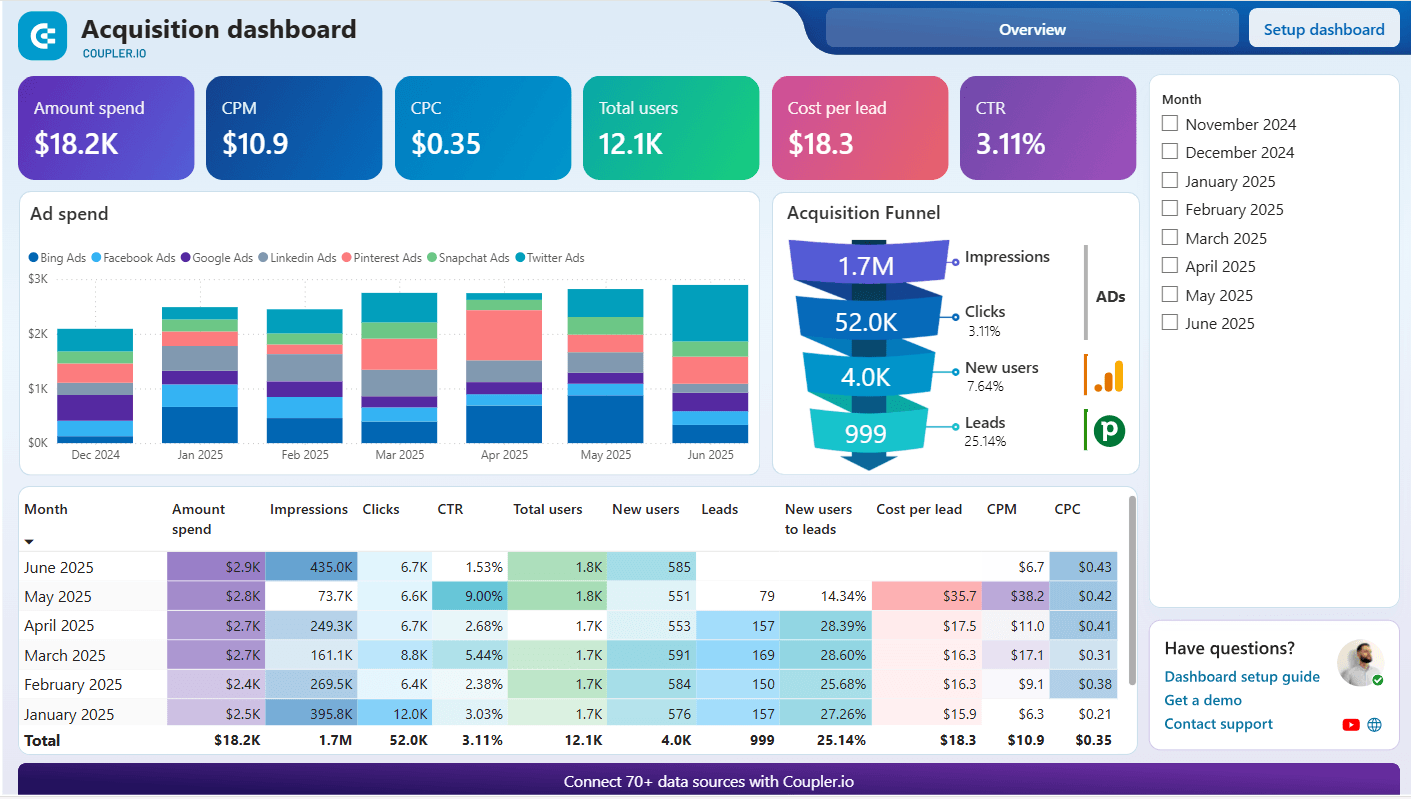The width and height of the screenshot is (1411, 799).
Task: Click the Jun 2025 stacked bar
Action: [710, 364]
